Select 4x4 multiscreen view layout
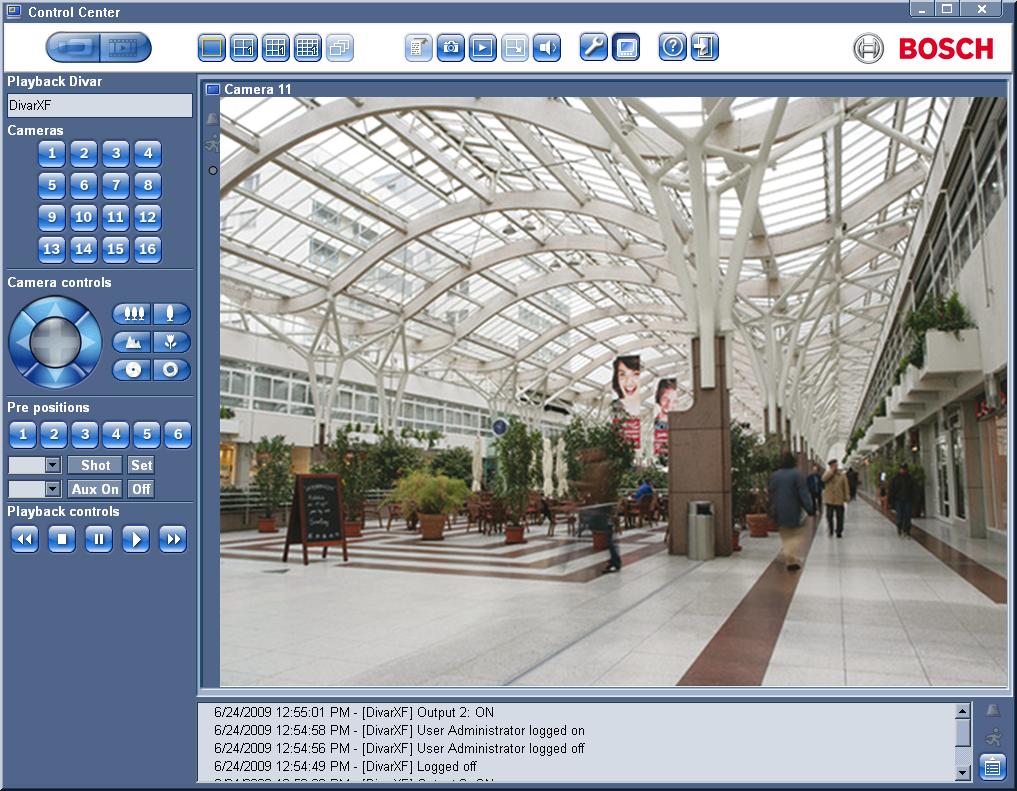 (x=308, y=47)
